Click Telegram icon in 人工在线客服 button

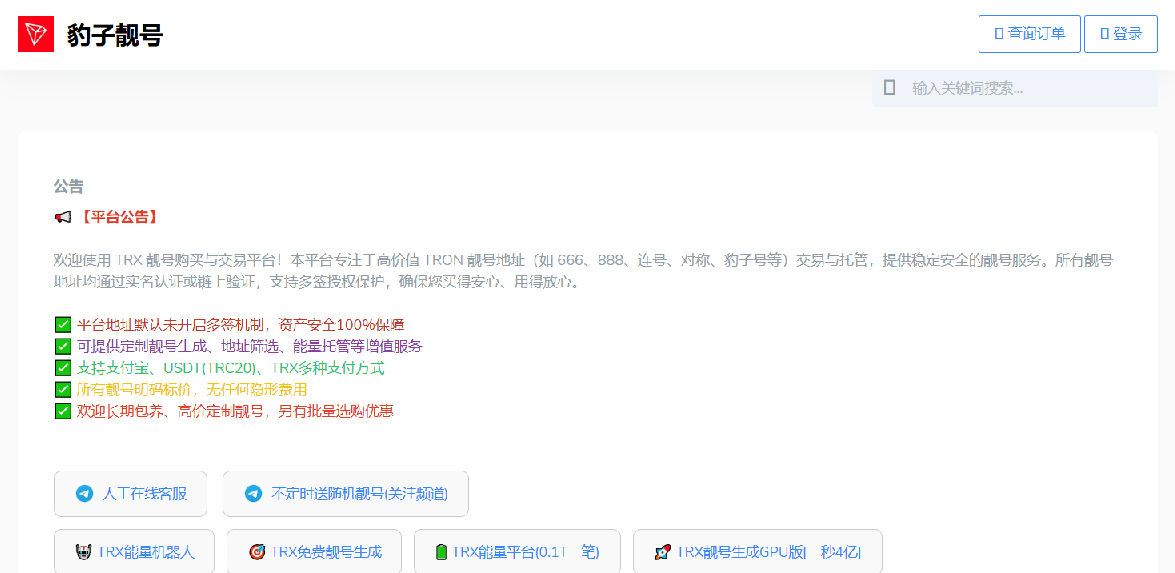pyautogui.click(x=85, y=494)
